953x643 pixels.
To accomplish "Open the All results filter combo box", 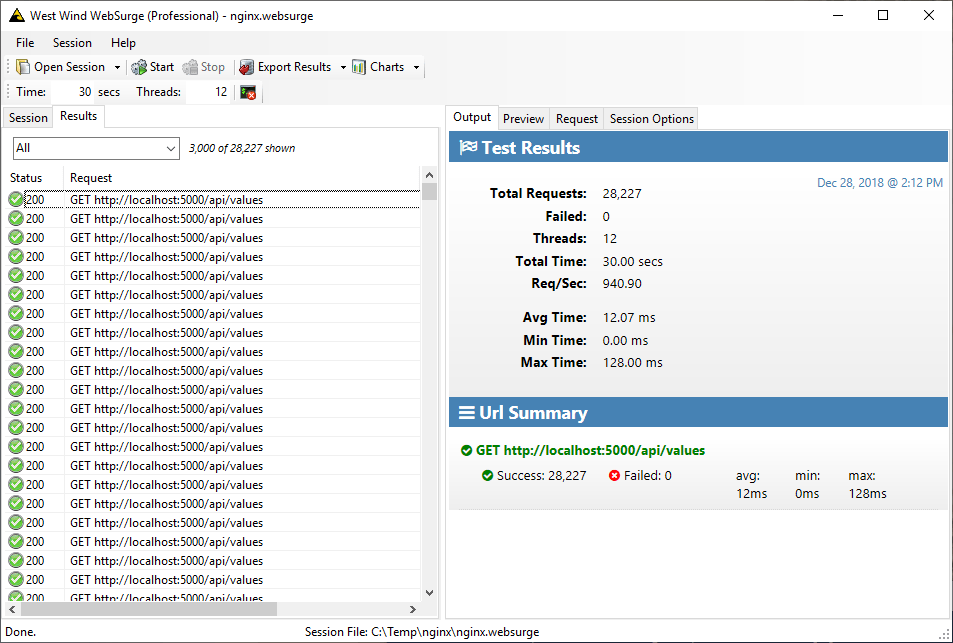I will 97,148.
